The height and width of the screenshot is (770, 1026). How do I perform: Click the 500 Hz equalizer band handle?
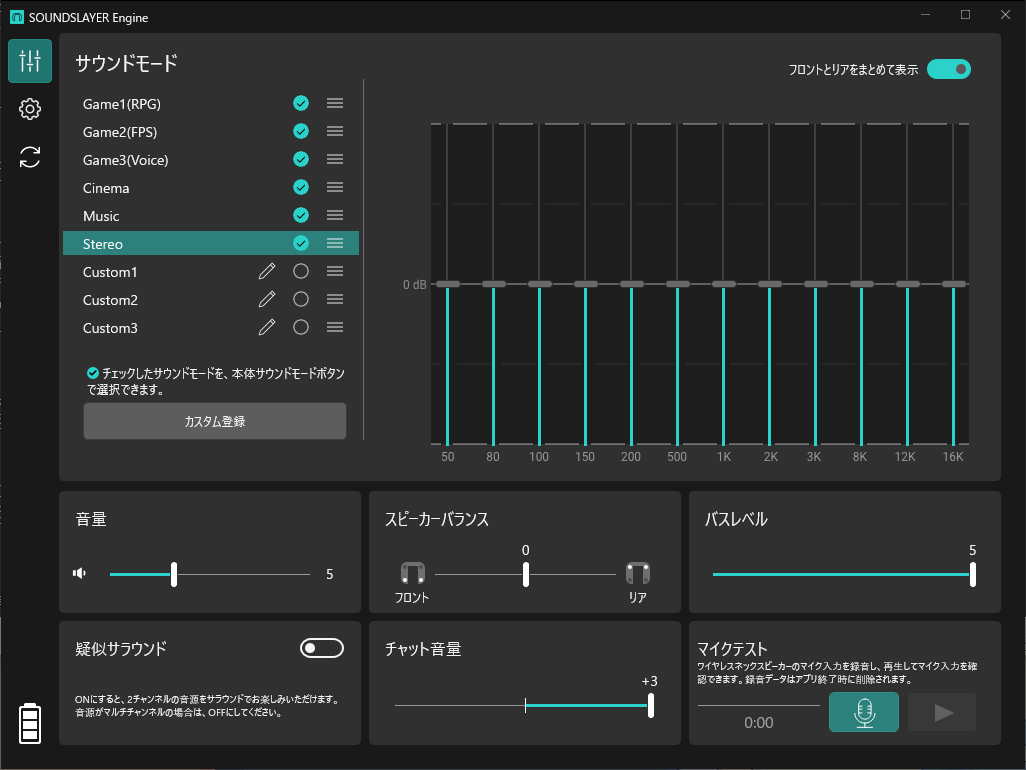677,284
